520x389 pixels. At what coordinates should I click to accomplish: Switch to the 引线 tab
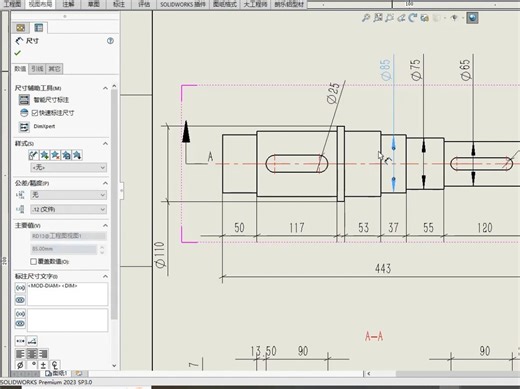[37, 69]
